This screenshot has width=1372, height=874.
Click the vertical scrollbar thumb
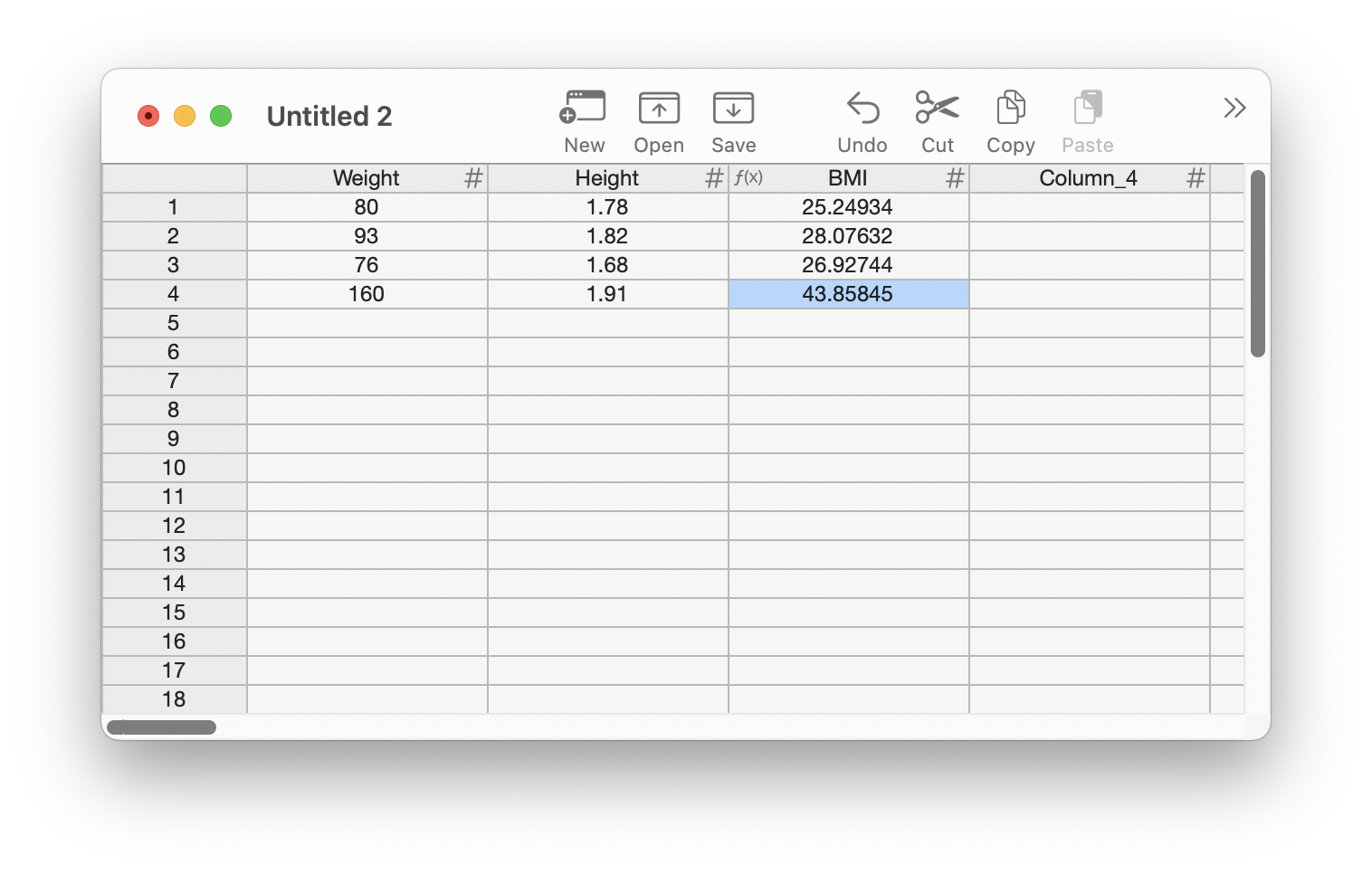(x=1257, y=262)
